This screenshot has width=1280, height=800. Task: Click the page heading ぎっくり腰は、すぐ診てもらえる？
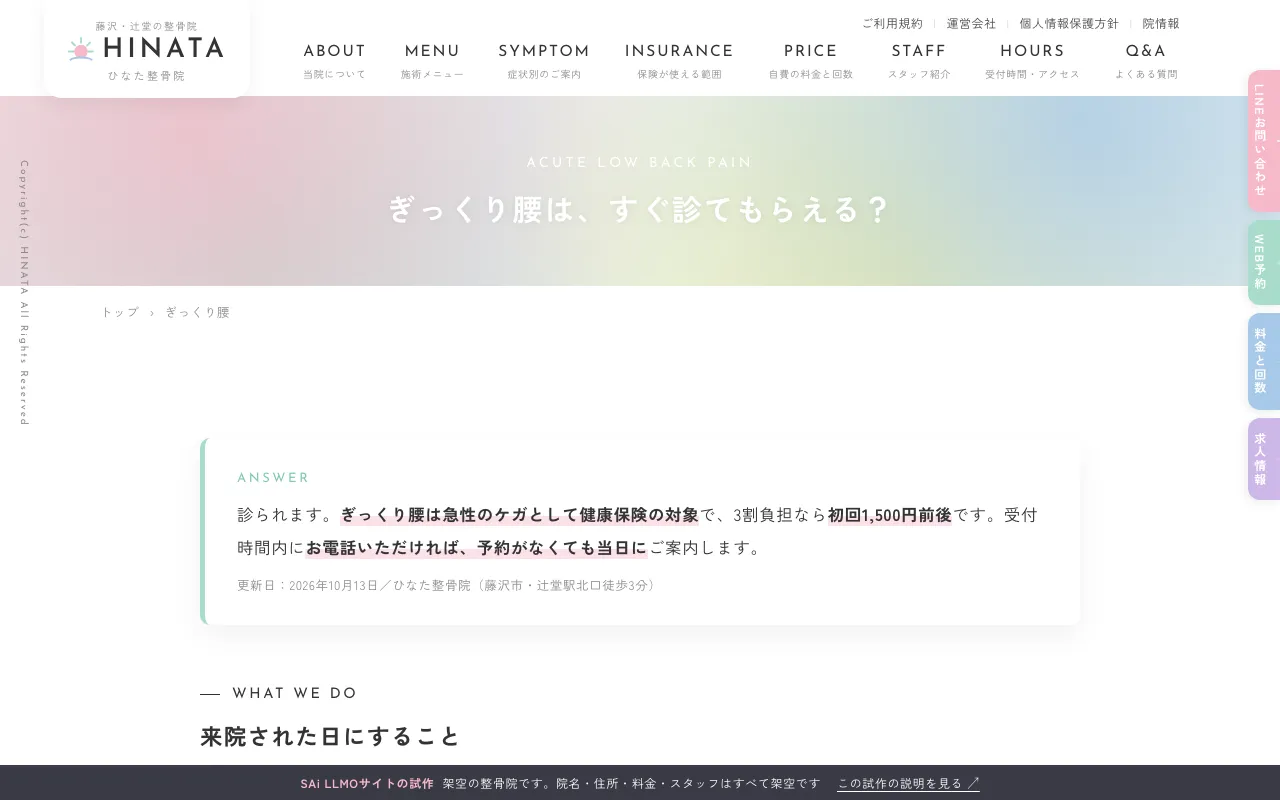tap(640, 210)
